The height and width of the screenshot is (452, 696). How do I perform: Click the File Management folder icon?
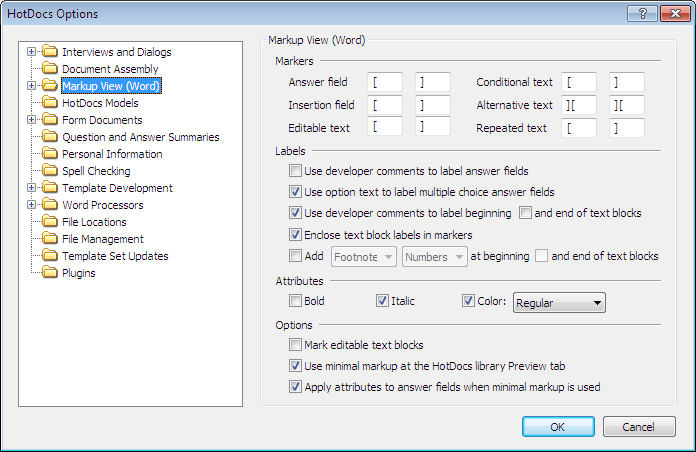tap(50, 238)
